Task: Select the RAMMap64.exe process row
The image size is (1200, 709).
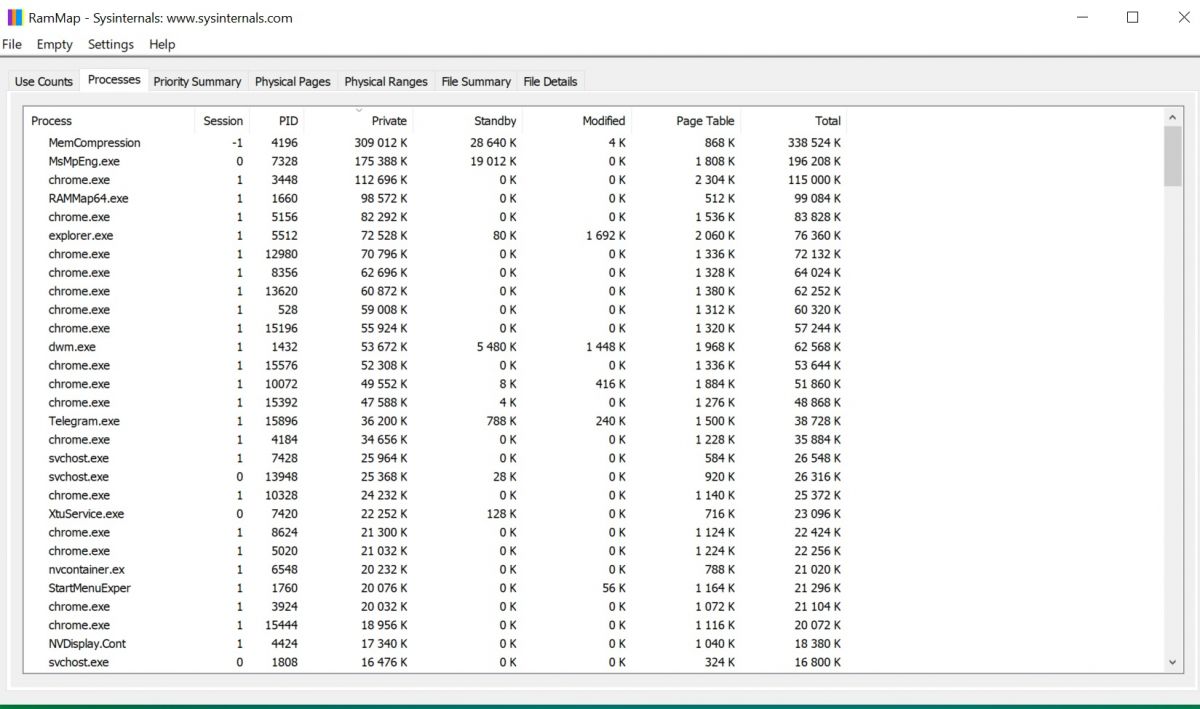Action: tap(436, 198)
